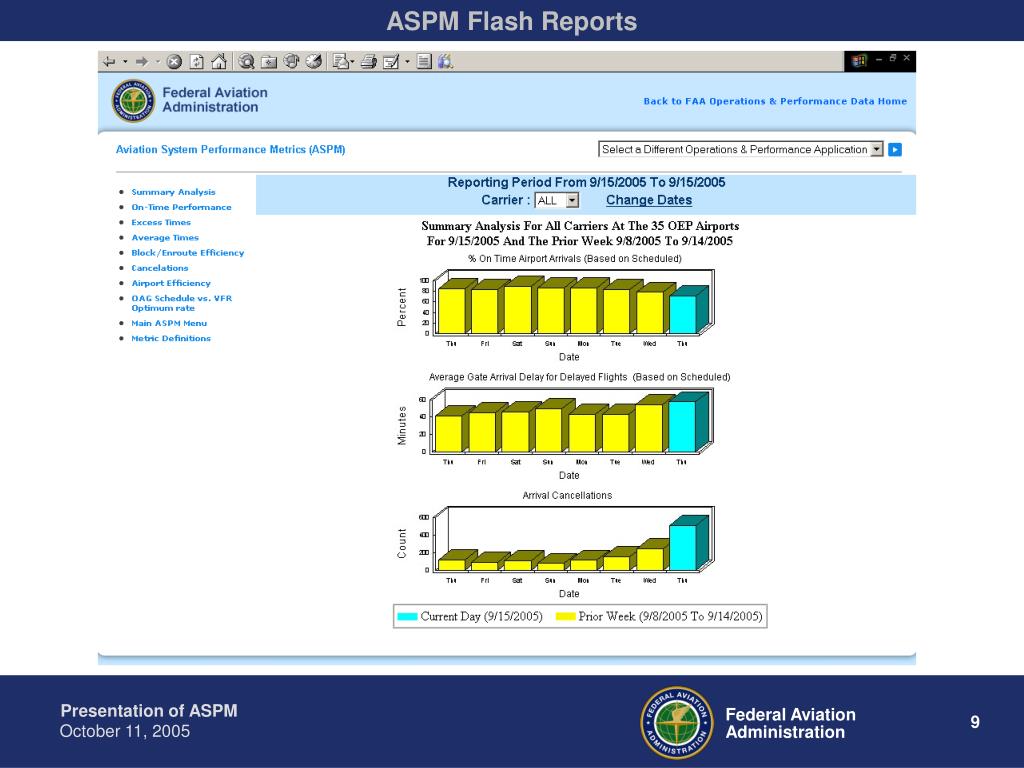
Task: Open Cancelations report link
Action: (160, 268)
